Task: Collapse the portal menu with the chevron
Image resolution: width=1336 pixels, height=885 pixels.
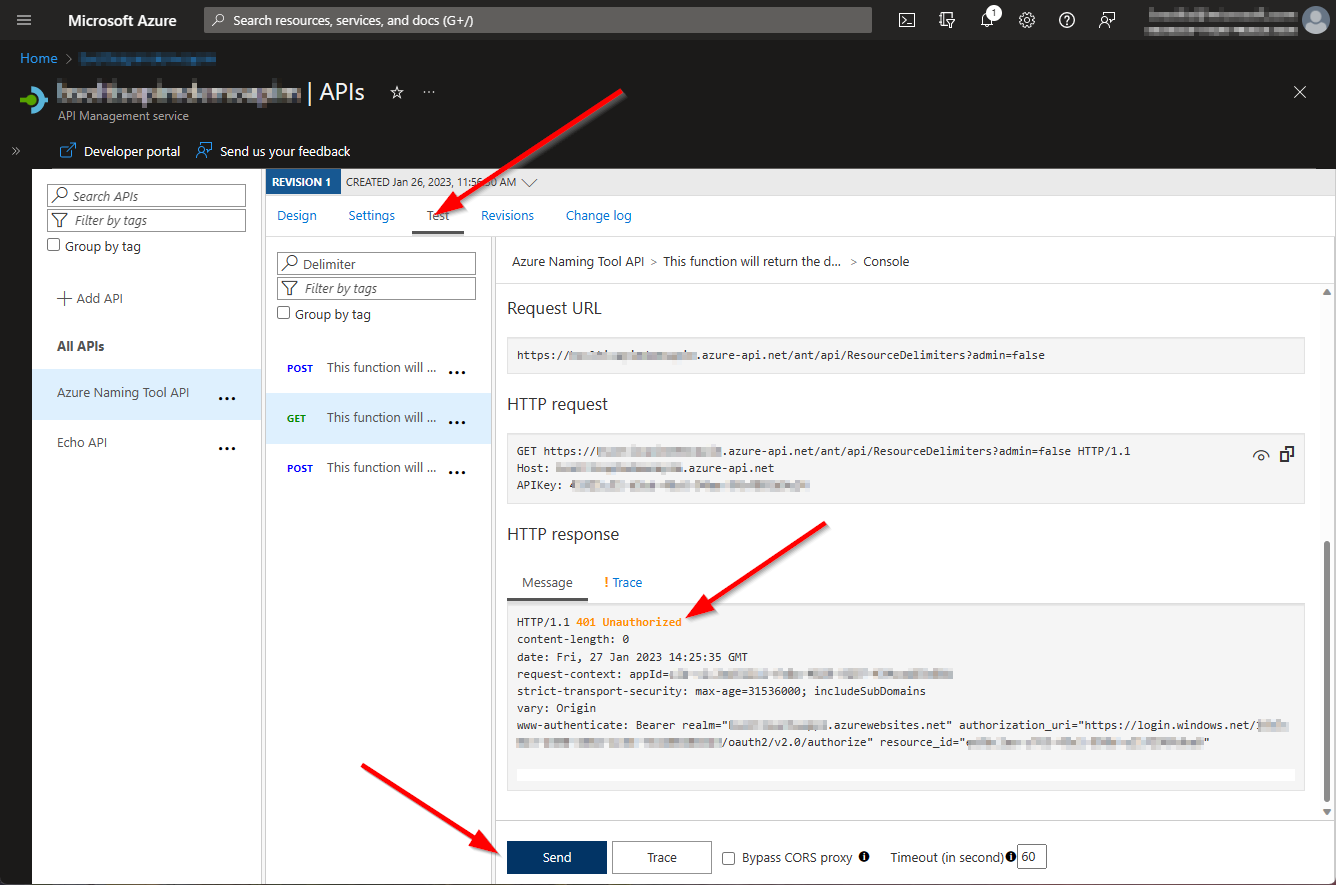Action: point(15,151)
